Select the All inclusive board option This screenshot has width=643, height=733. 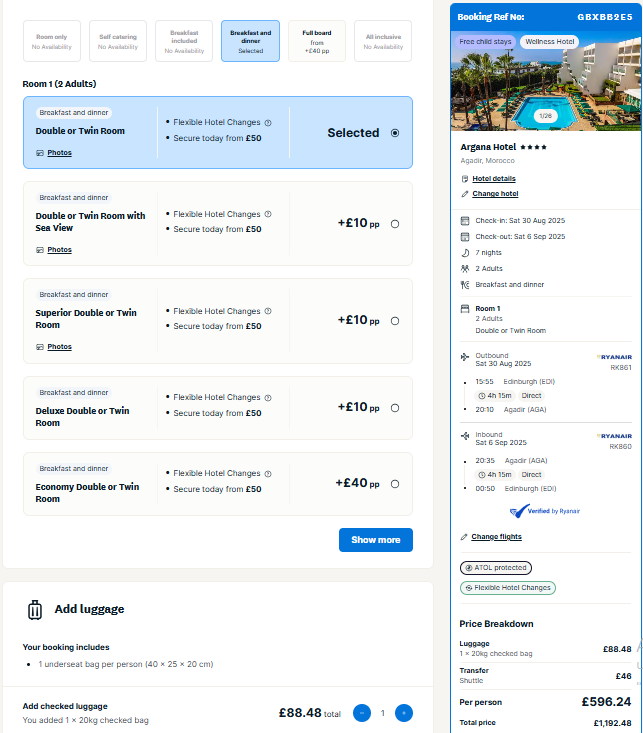click(x=383, y=41)
